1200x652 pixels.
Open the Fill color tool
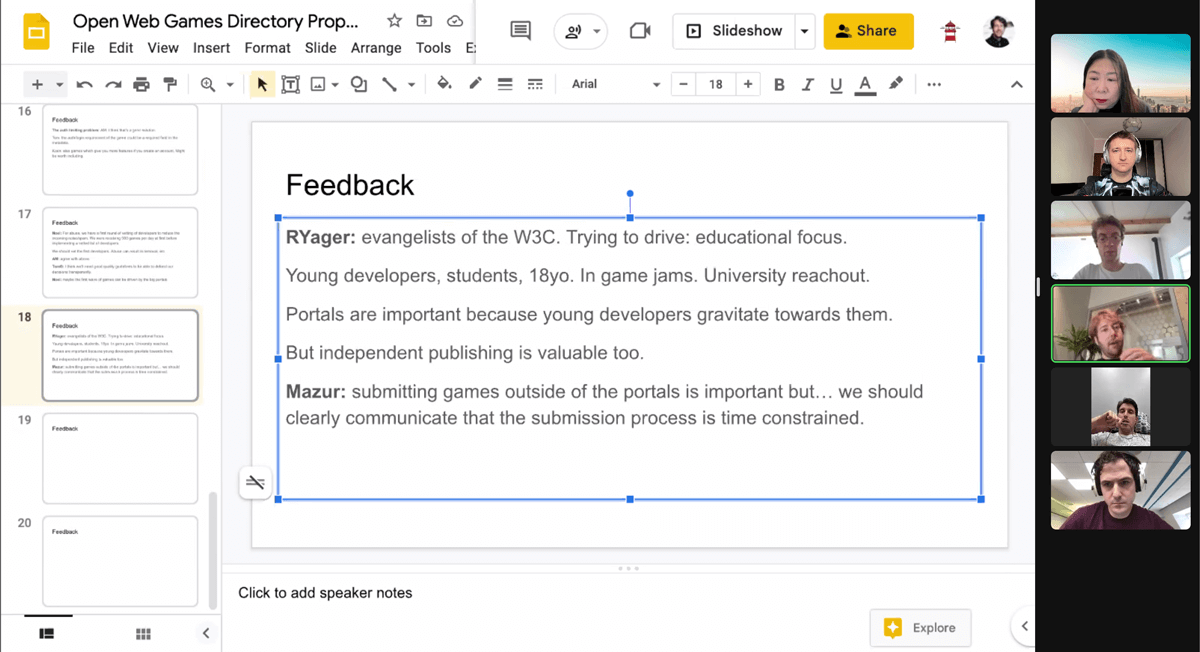pos(444,84)
